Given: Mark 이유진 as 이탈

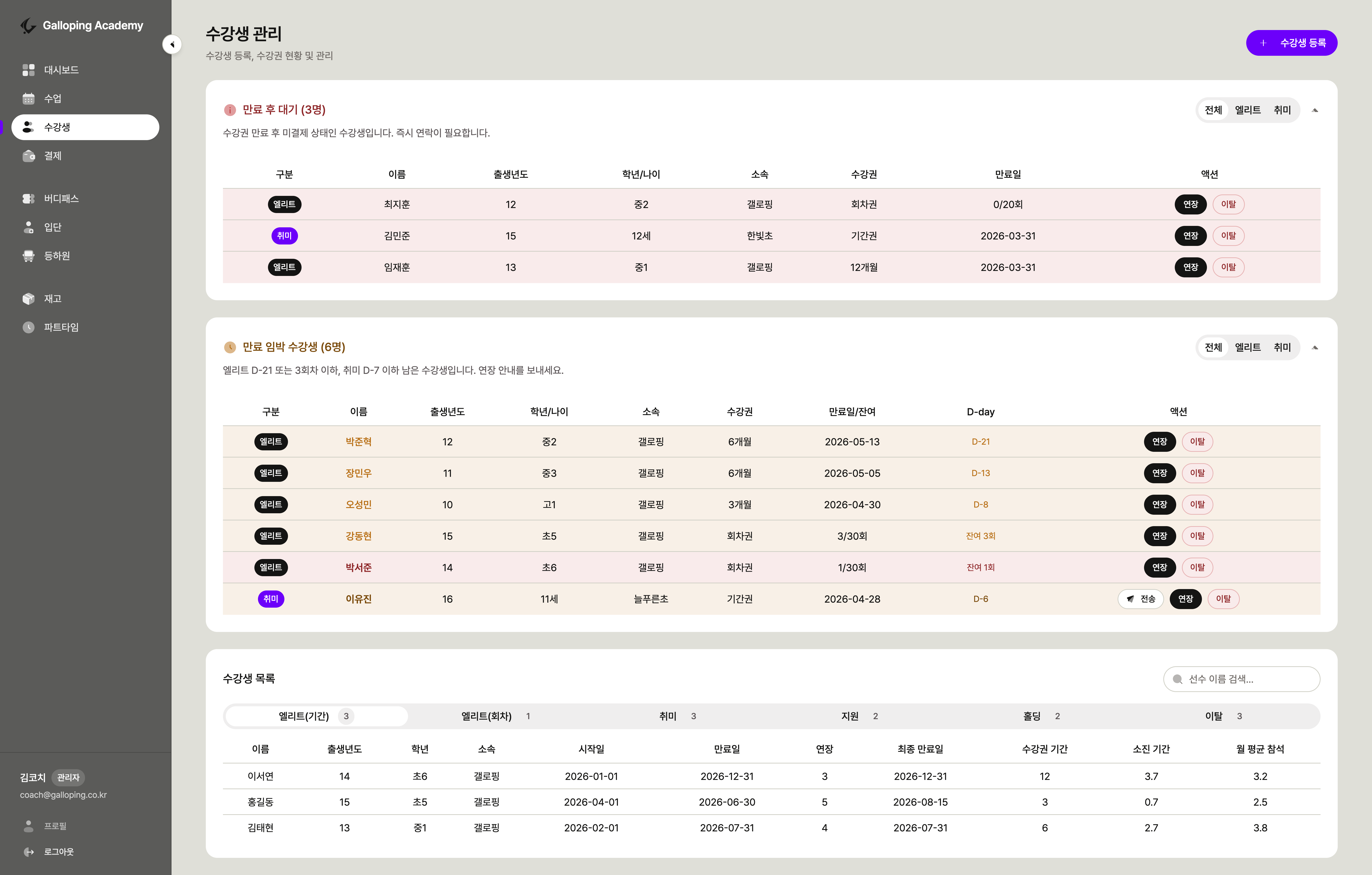Looking at the screenshot, I should point(1223,599).
